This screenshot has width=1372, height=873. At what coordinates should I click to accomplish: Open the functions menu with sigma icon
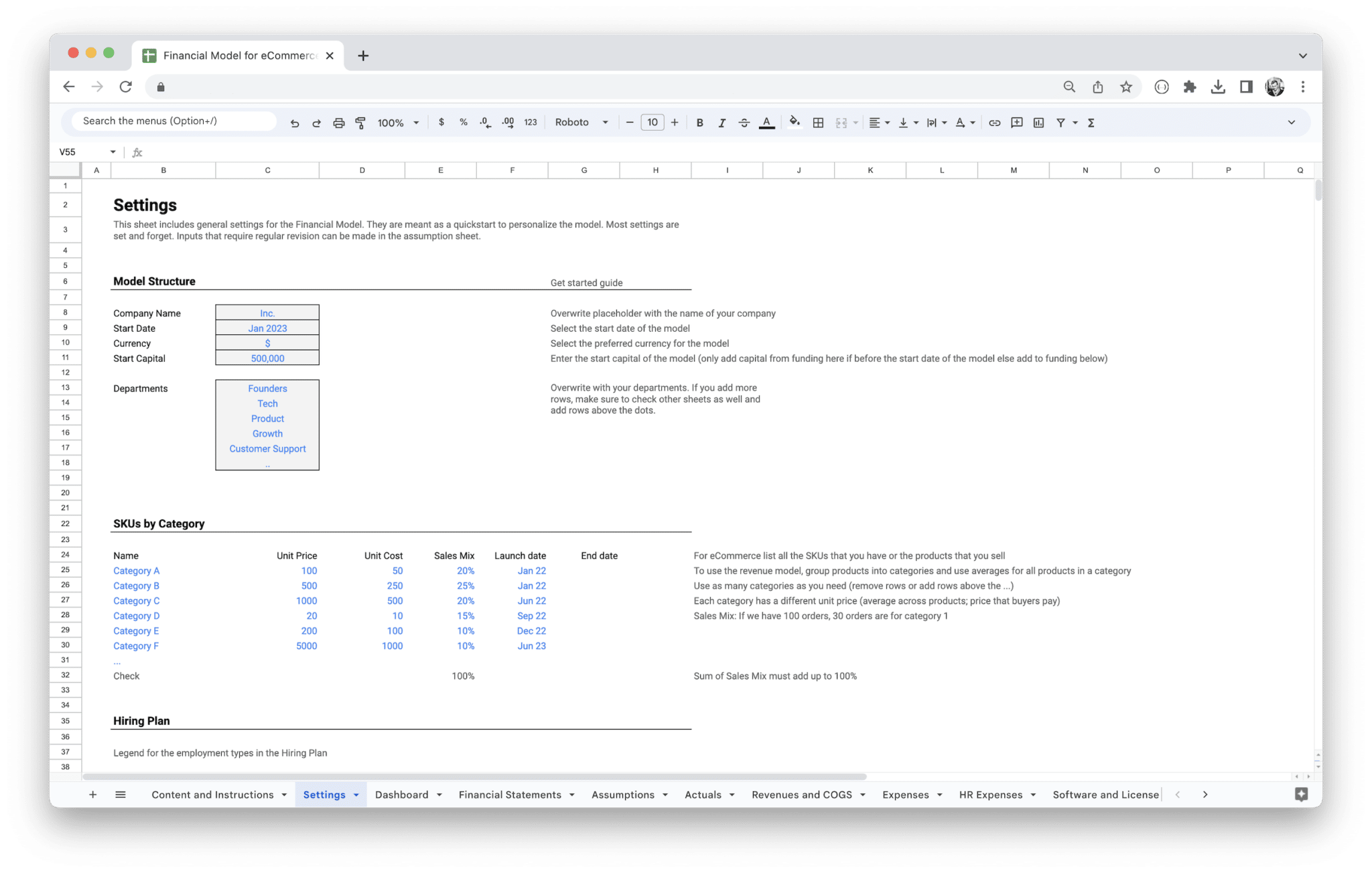pos(1091,122)
